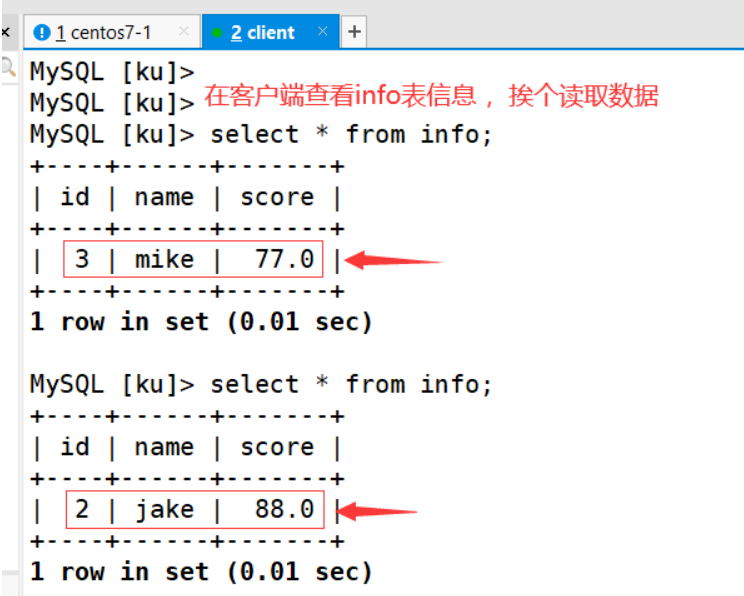Viewport: 744px width, 596px height.
Task: Click the topmost empty MySQL [ku]> prompt
Action: tap(112, 72)
